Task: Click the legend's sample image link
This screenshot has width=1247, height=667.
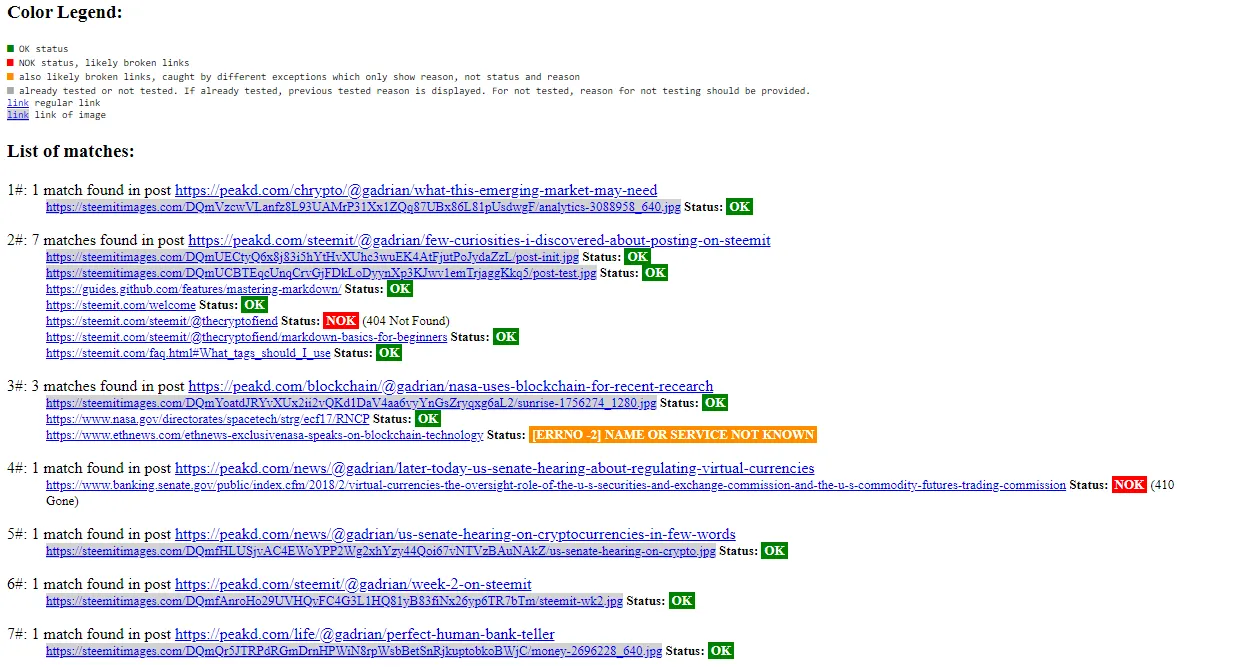Action: click(x=18, y=115)
